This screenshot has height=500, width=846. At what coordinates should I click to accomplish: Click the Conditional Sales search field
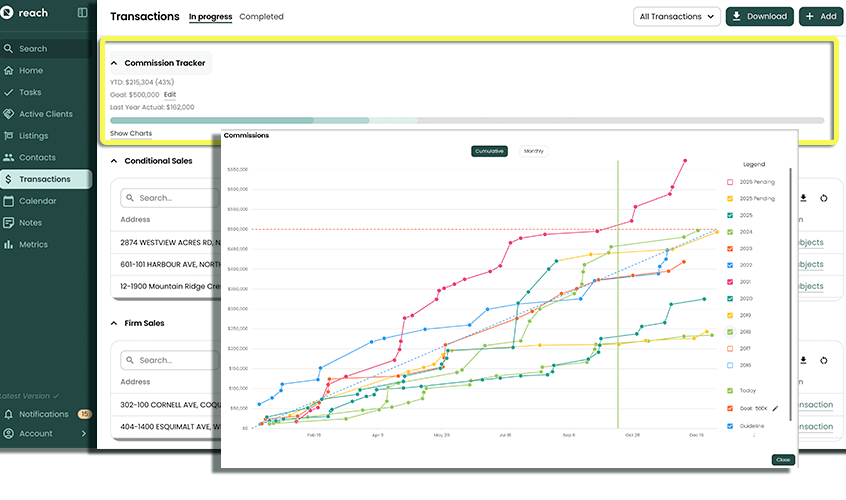coord(168,198)
